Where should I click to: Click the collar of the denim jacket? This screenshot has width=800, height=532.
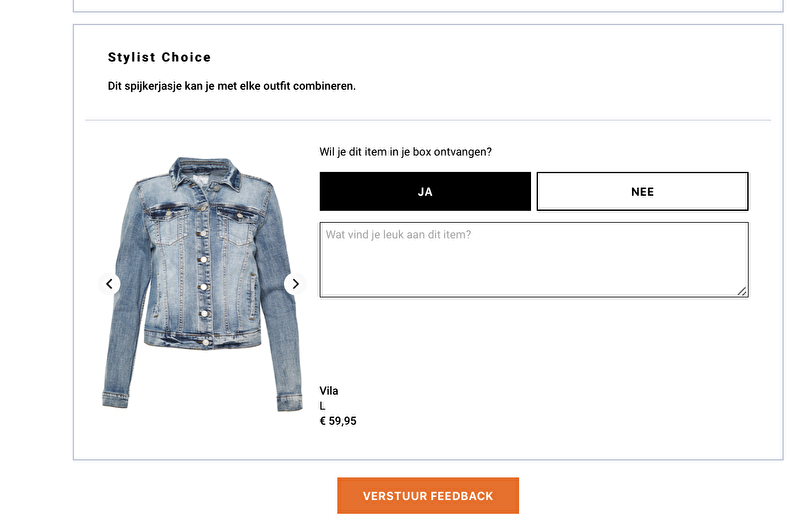205,170
